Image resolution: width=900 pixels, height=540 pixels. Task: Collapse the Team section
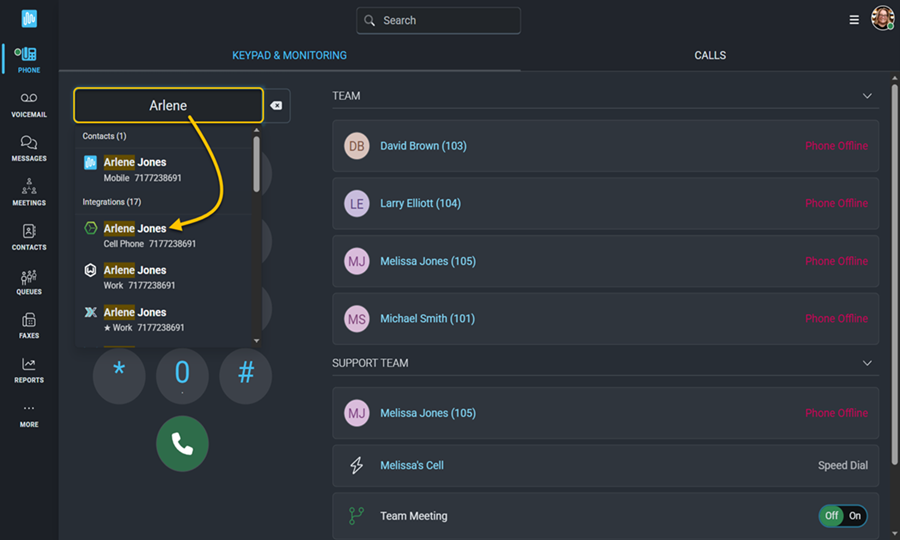pyautogui.click(x=867, y=96)
